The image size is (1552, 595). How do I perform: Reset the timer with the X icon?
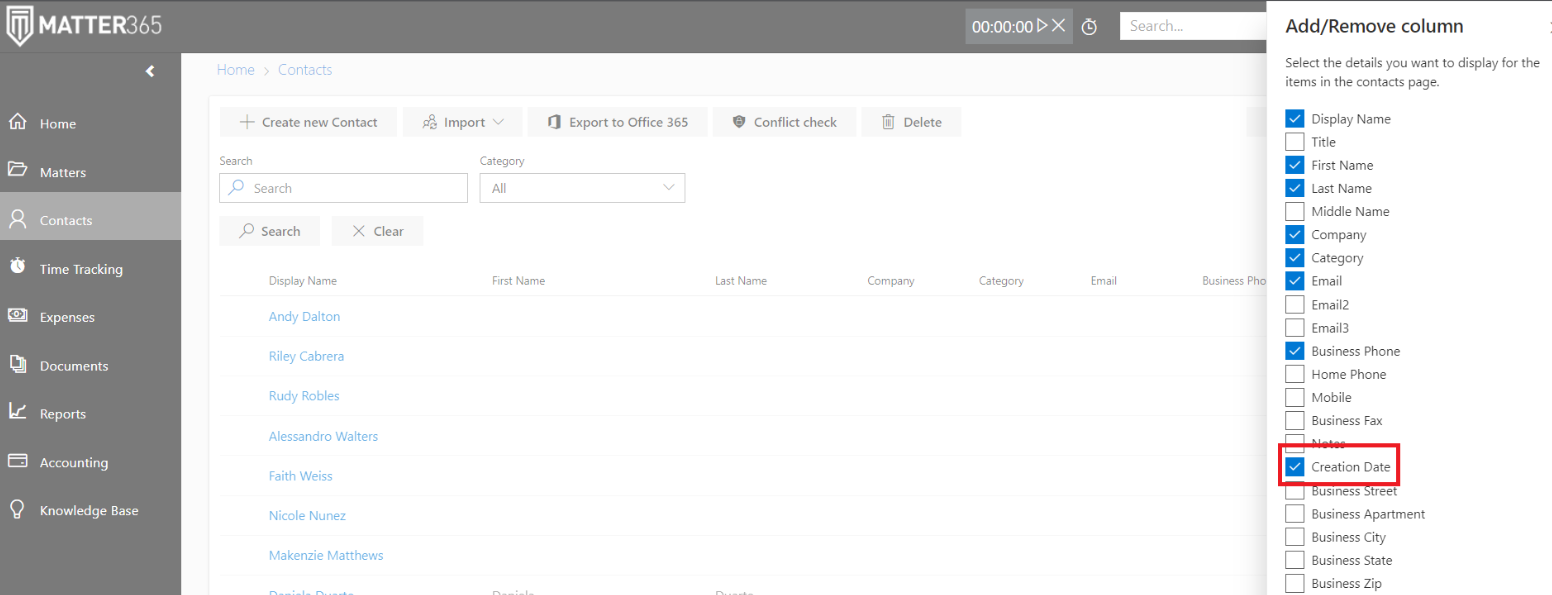point(1058,25)
